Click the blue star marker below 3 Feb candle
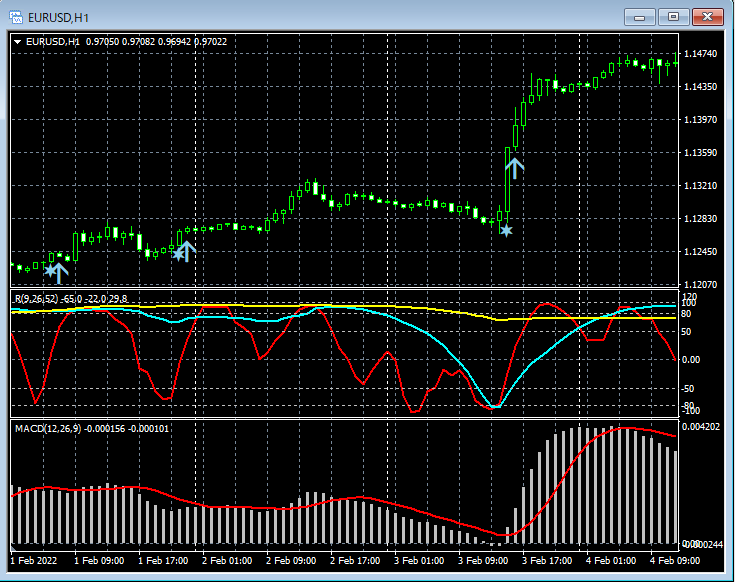The height and width of the screenshot is (582, 736). (506, 231)
